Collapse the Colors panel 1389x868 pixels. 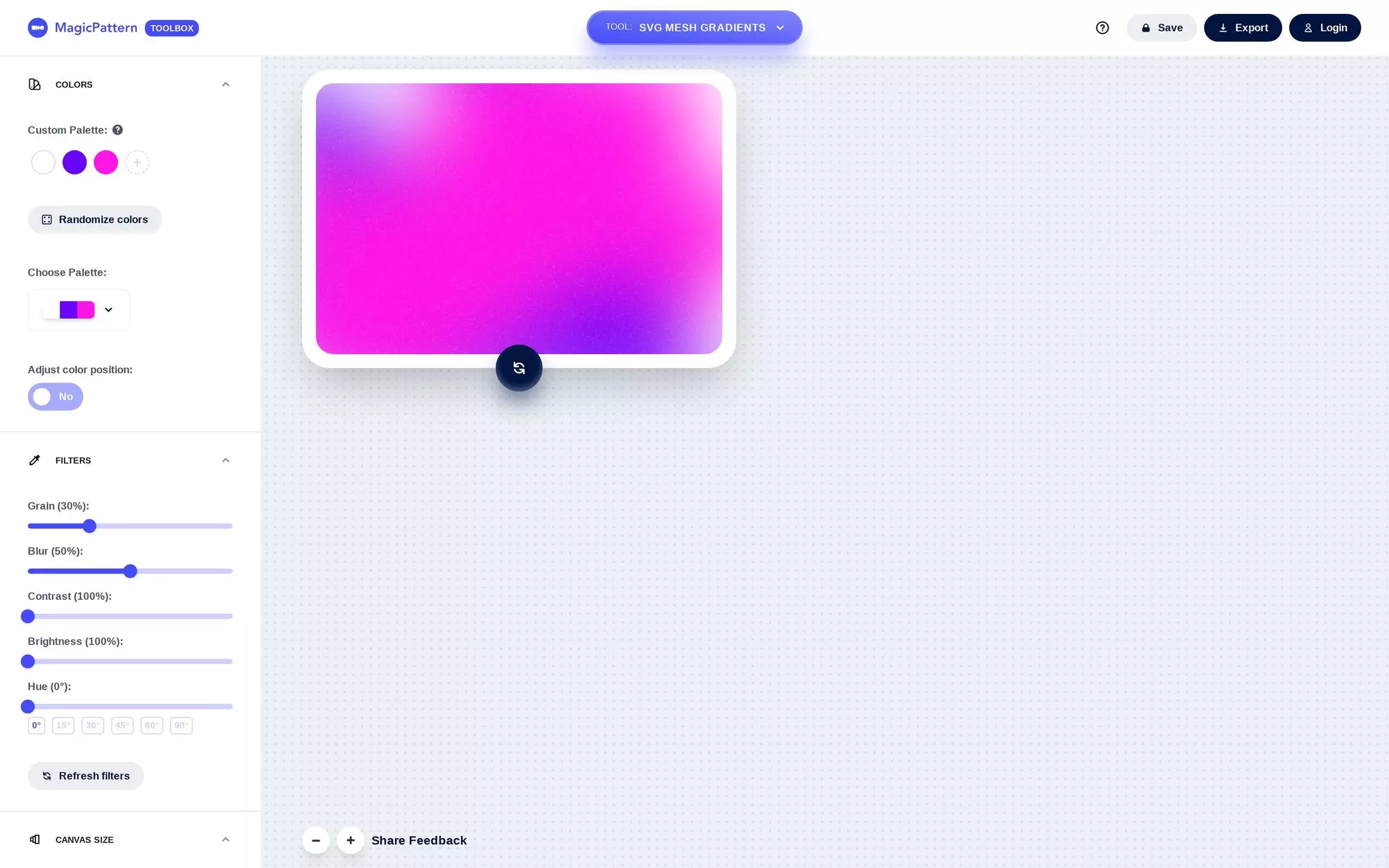[225, 84]
